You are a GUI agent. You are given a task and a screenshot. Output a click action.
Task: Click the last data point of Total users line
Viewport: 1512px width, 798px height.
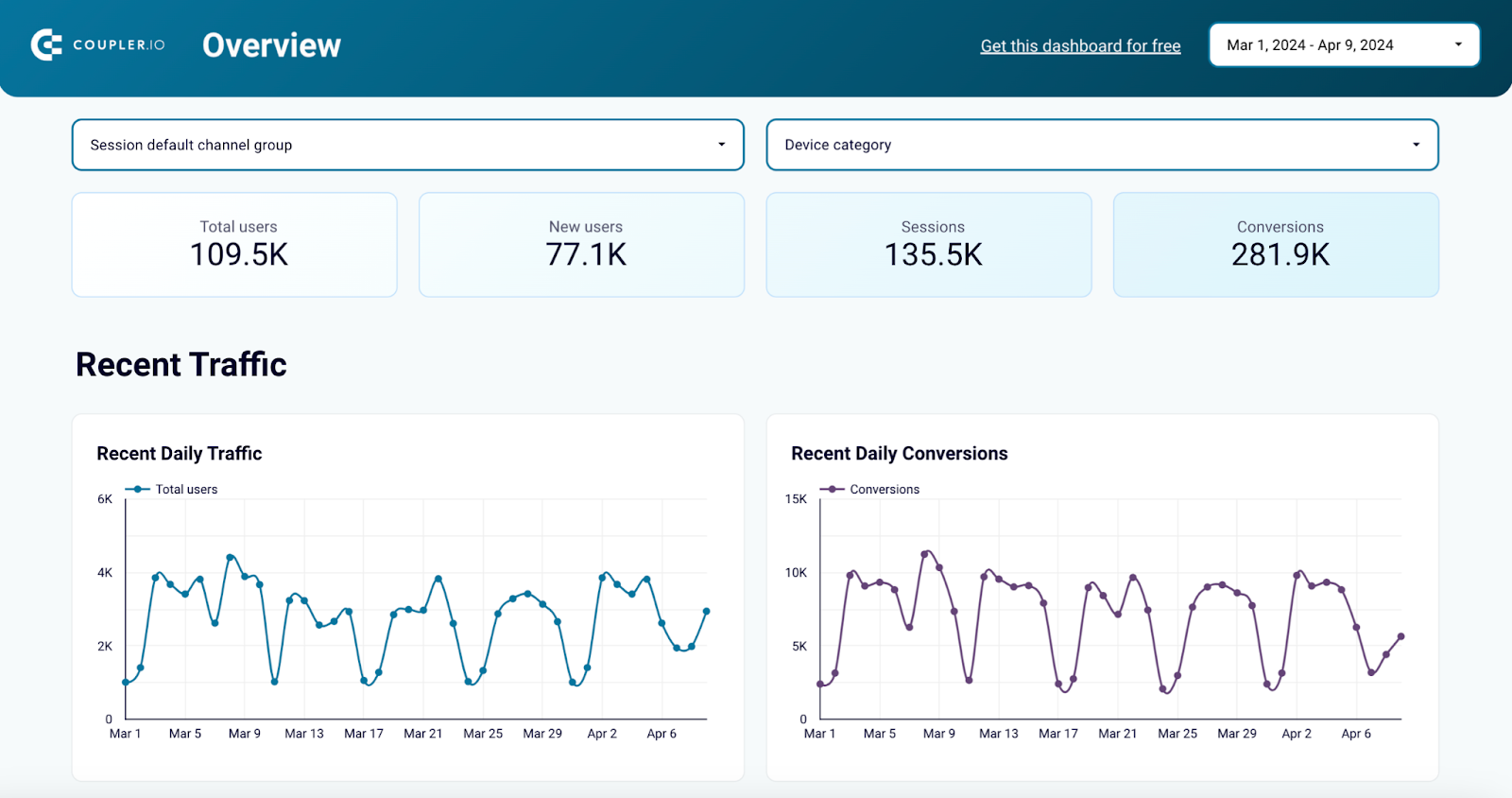pos(707,612)
